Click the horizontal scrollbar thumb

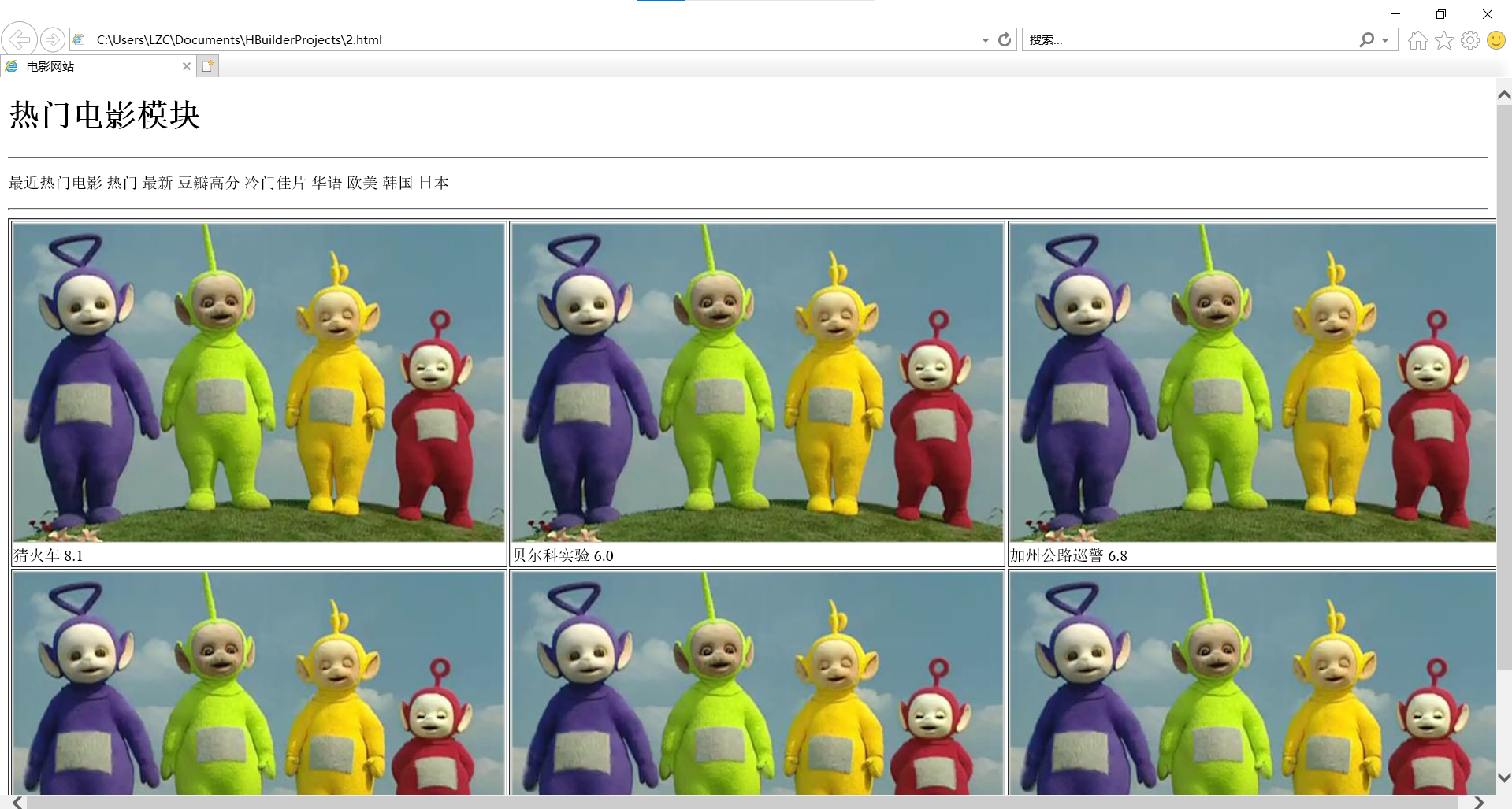742,802
